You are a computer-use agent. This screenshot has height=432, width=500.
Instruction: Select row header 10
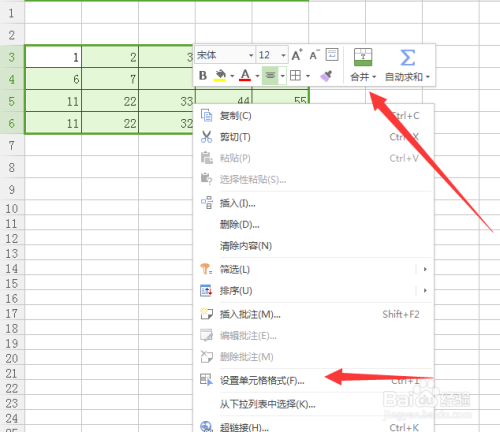(x=12, y=209)
